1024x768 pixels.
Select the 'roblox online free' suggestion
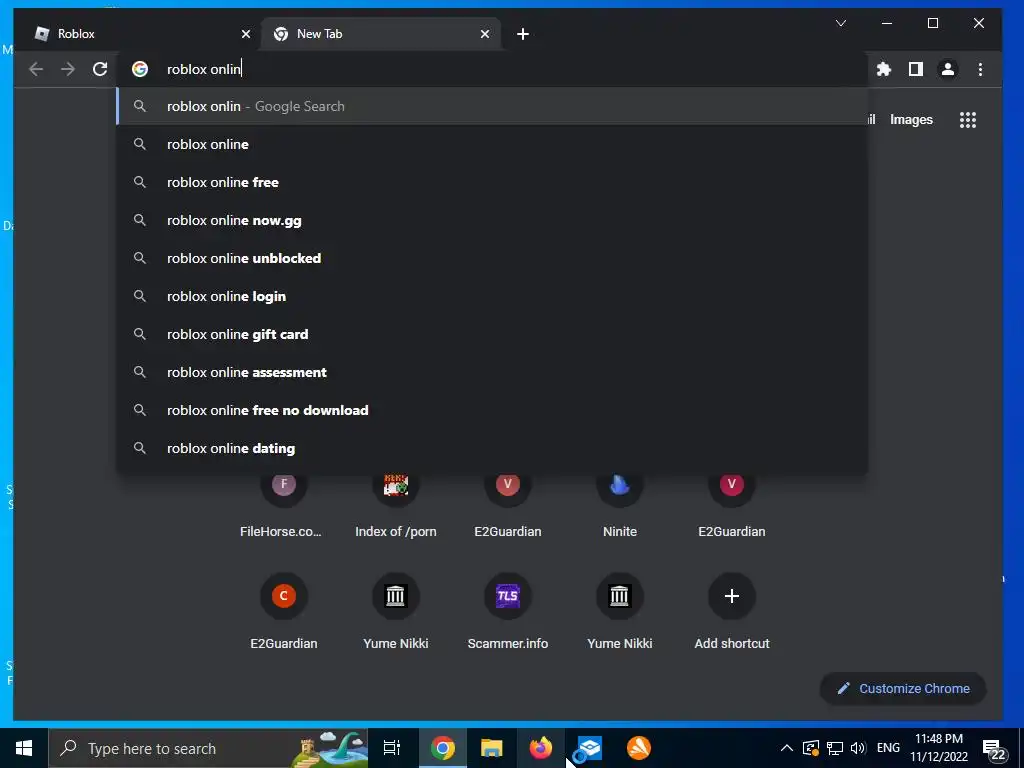coord(492,182)
